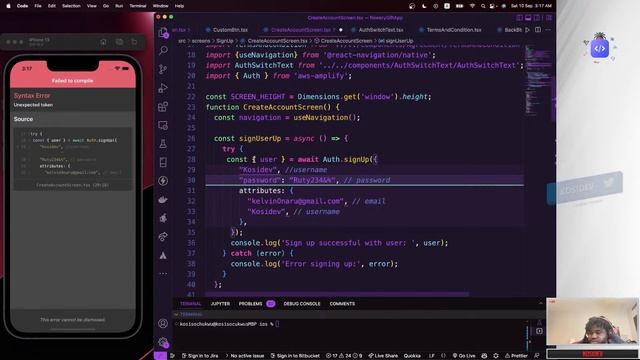The image size is (640, 360).
Task: Toggle the primary side bar layout icon
Action: click(519, 18)
